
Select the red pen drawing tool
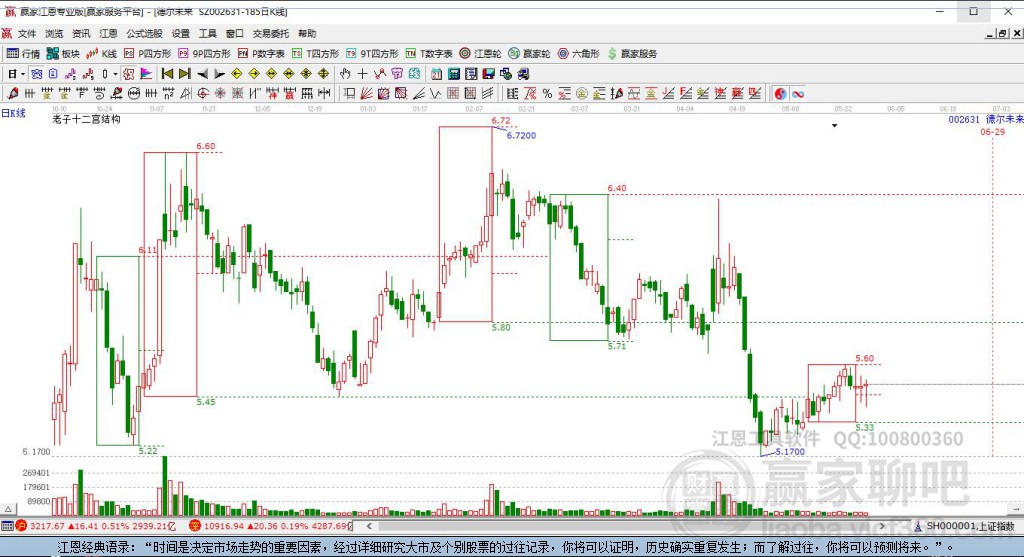(x=12, y=94)
